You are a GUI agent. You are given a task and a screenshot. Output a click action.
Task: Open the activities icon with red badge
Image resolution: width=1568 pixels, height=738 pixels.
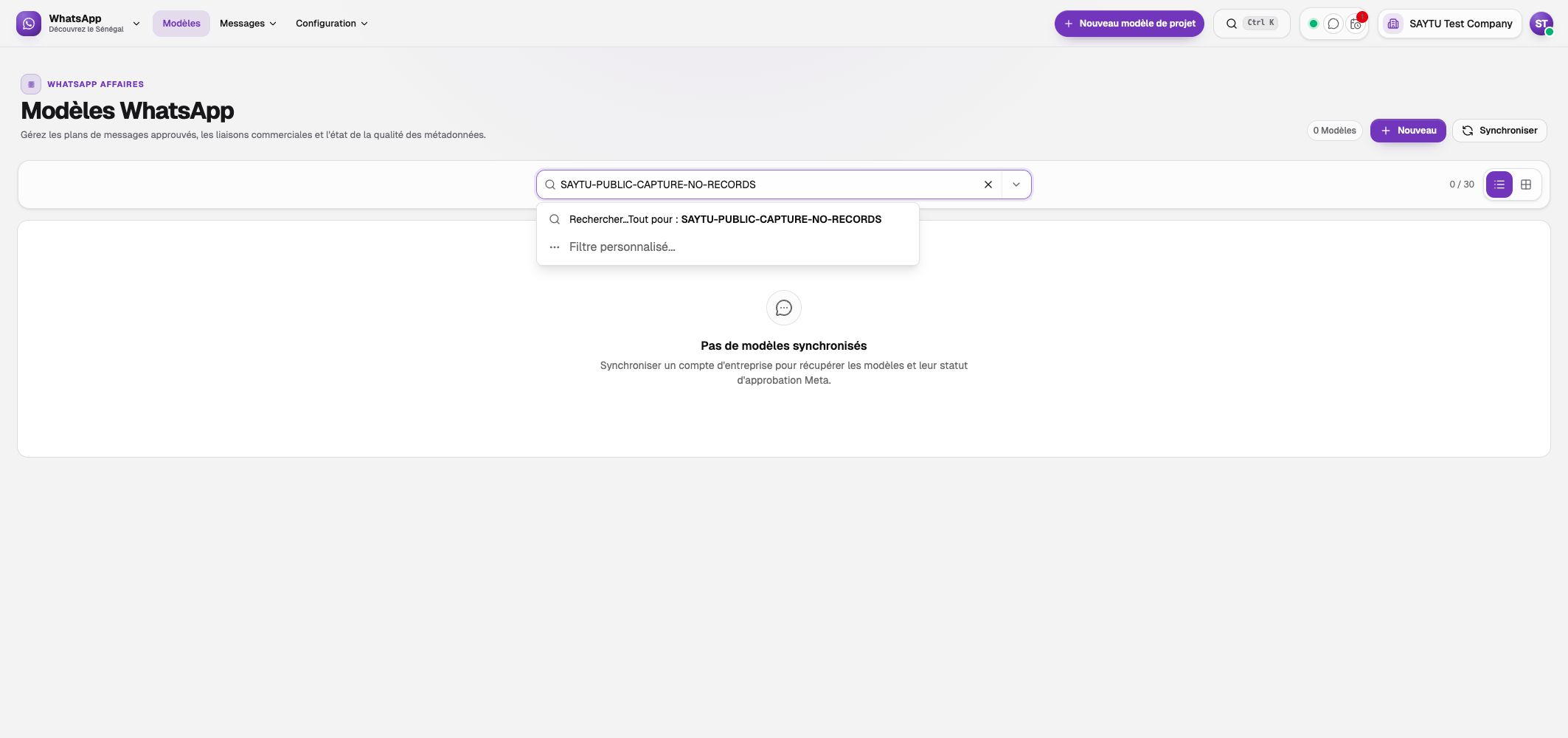click(x=1356, y=24)
